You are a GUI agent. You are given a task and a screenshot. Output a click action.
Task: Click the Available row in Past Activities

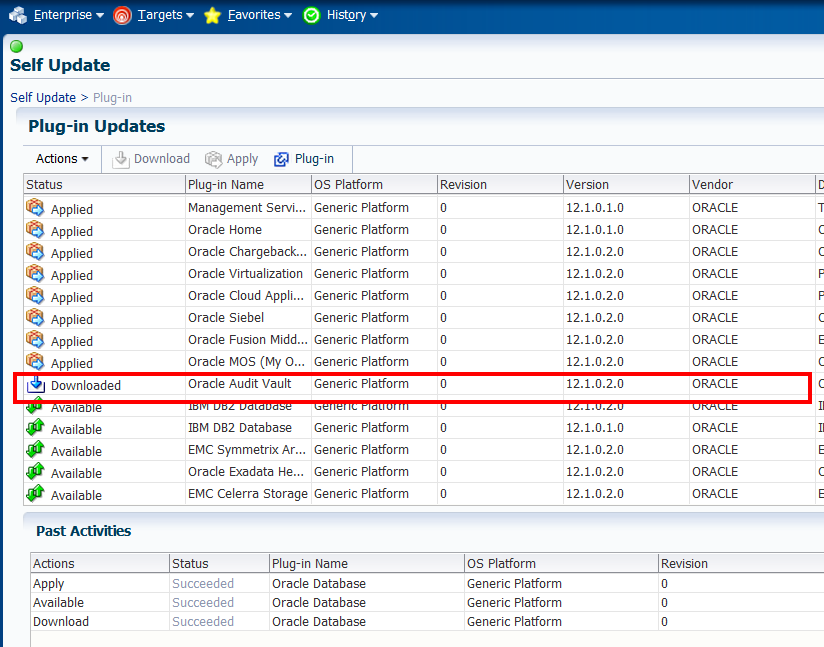point(427,603)
